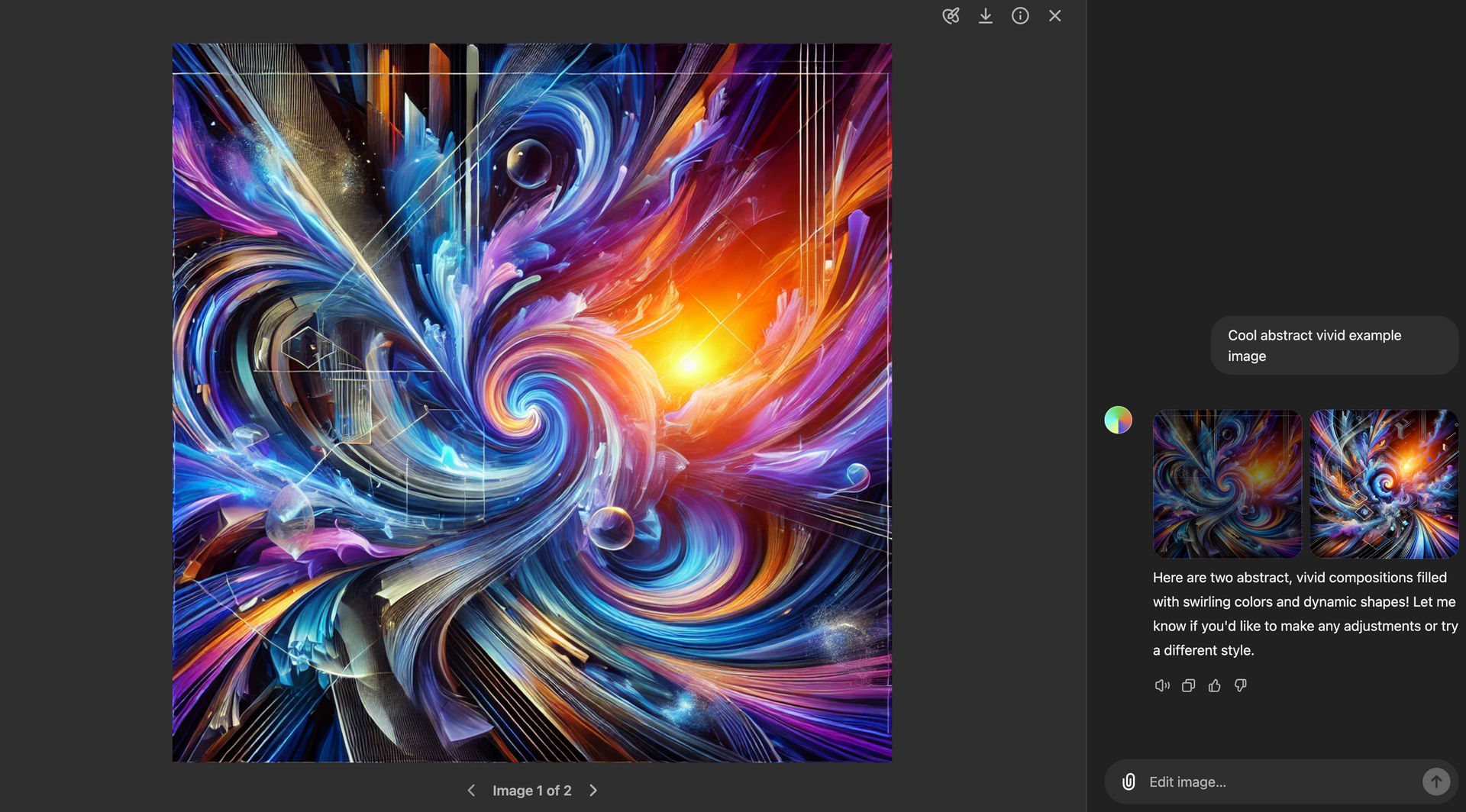Click the enlarged swirl artwork
Viewport: 1466px width, 812px height.
click(531, 402)
